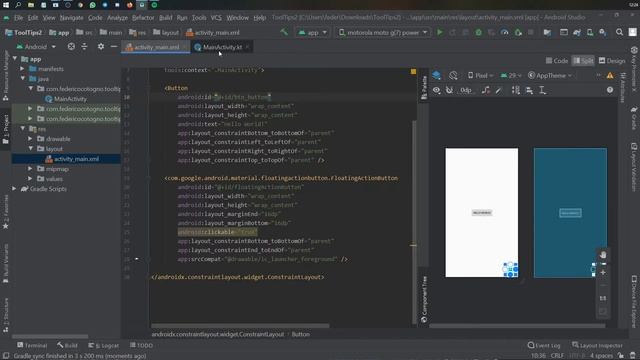This screenshot has width=640, height=360.
Task: Click the Infer Constraints wand icon
Action: pos(498,90)
